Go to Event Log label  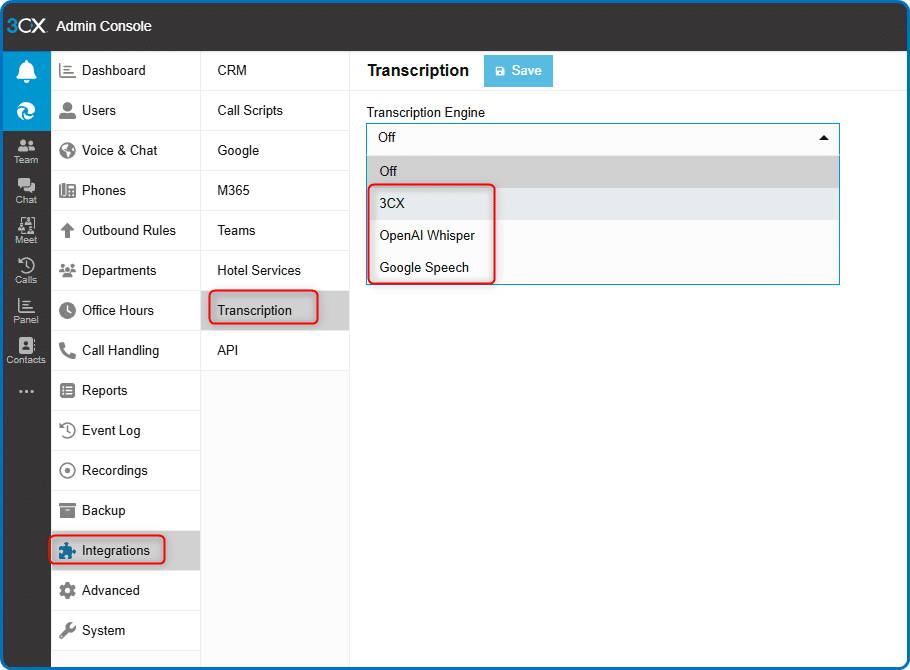(111, 431)
